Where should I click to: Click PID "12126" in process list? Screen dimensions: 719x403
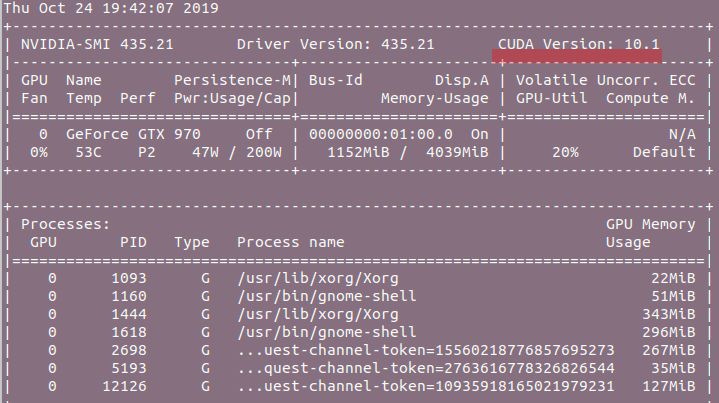(124, 386)
